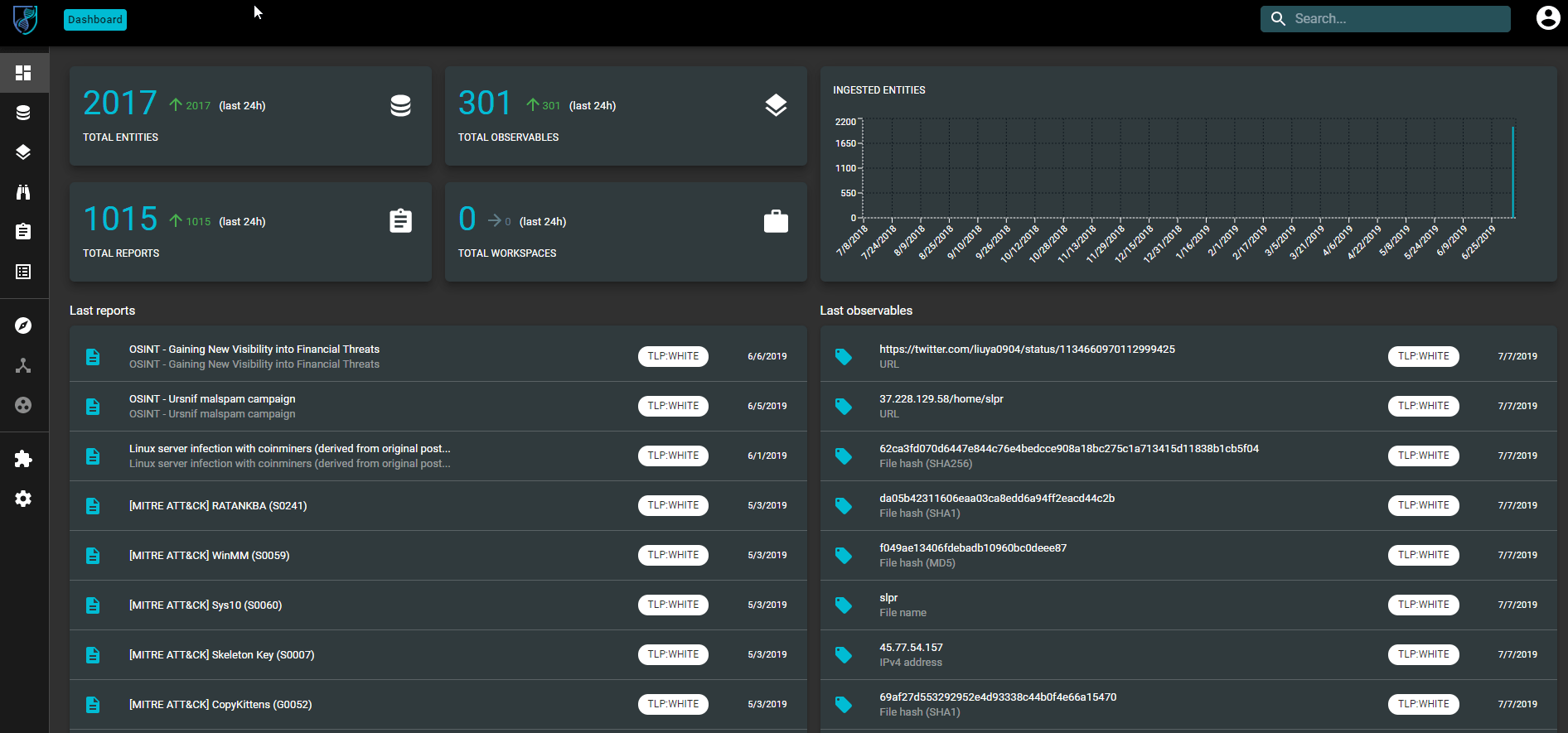1568x733 pixels.
Task: Click the TOTAL WORKSPACES label
Action: tap(507, 253)
